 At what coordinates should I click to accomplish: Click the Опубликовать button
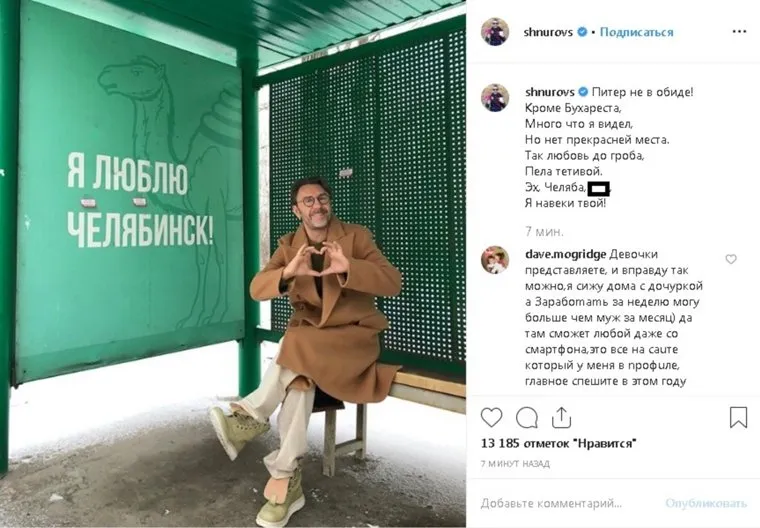coord(706,503)
